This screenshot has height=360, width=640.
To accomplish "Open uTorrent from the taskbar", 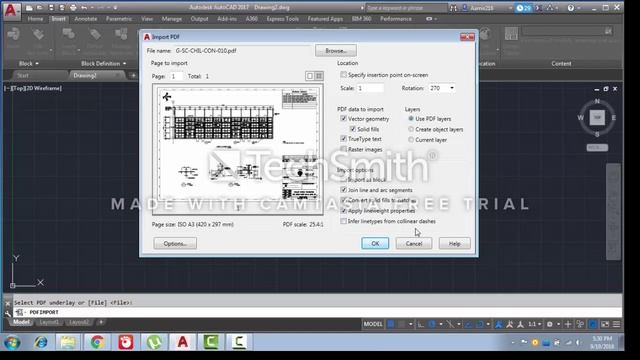I will 154,342.
